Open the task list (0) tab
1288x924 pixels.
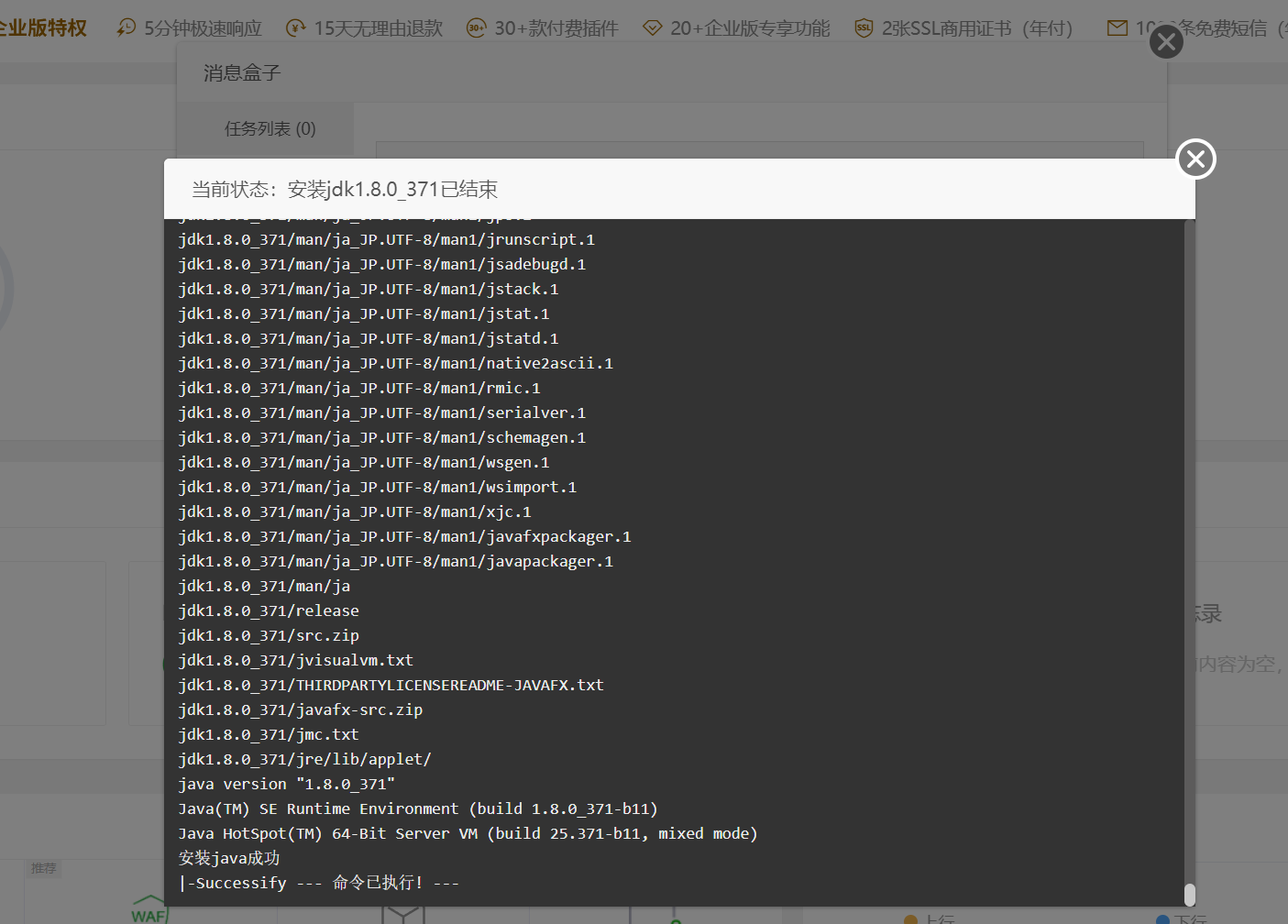(x=270, y=129)
